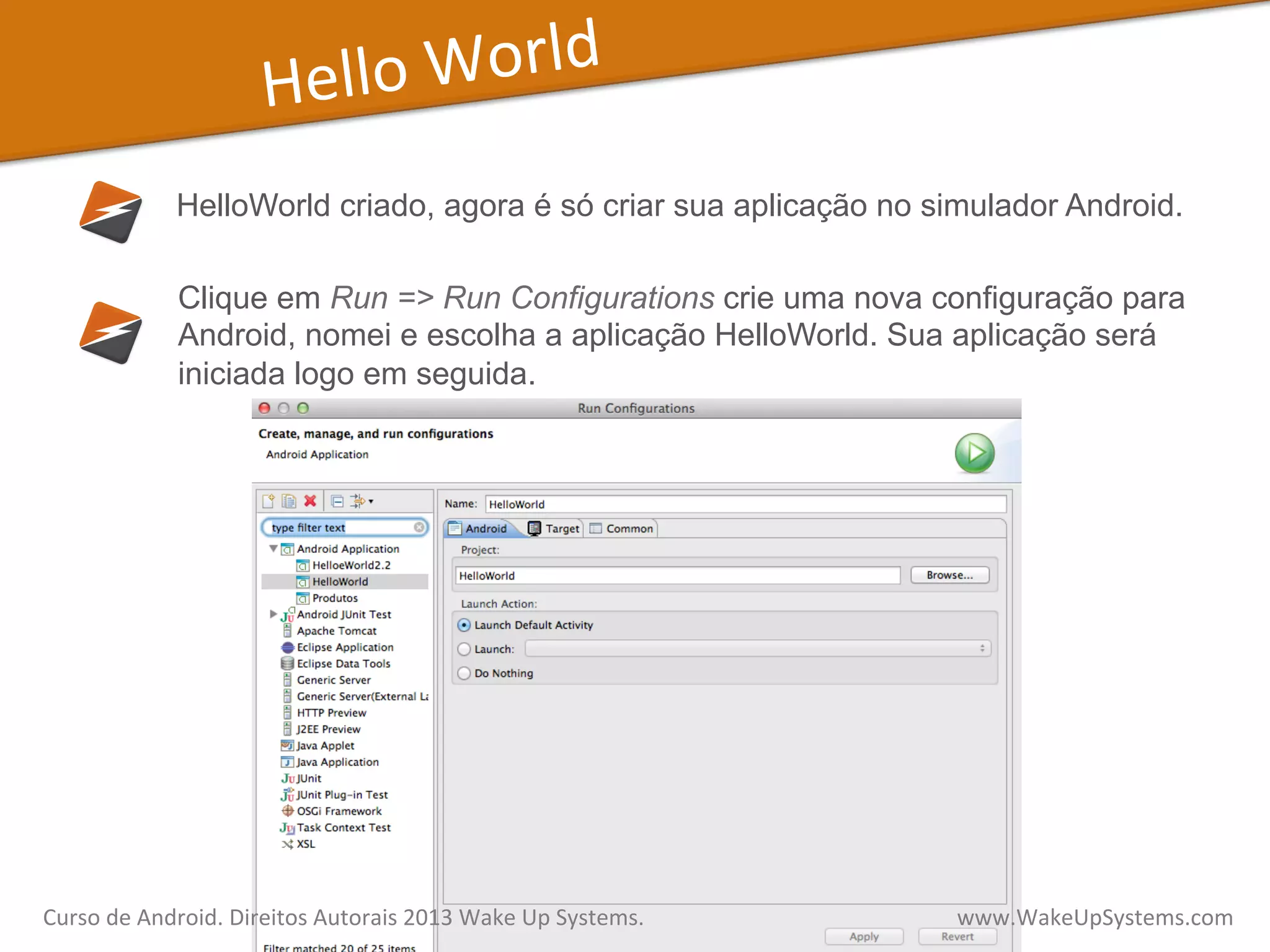This screenshot has width=1270, height=952.
Task: Select the Android Application label in the tree
Action: click(348, 549)
